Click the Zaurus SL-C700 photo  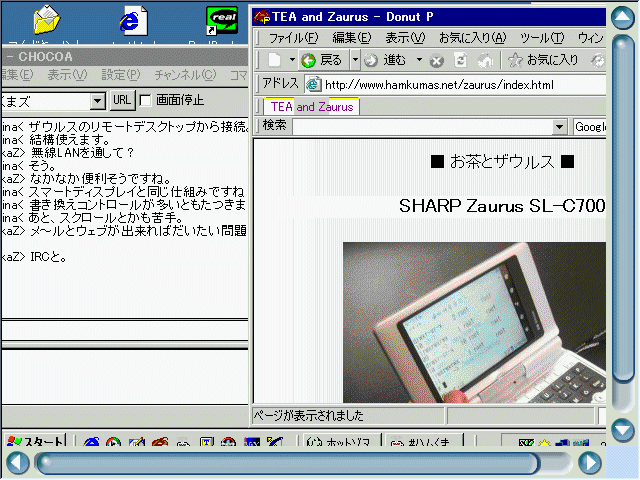pos(474,322)
